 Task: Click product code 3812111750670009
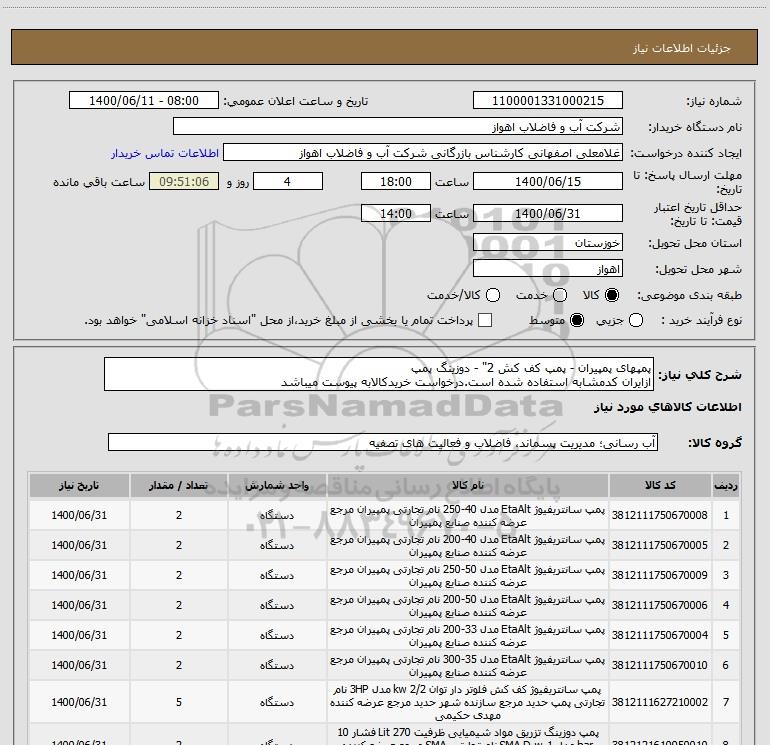pyautogui.click(x=660, y=575)
